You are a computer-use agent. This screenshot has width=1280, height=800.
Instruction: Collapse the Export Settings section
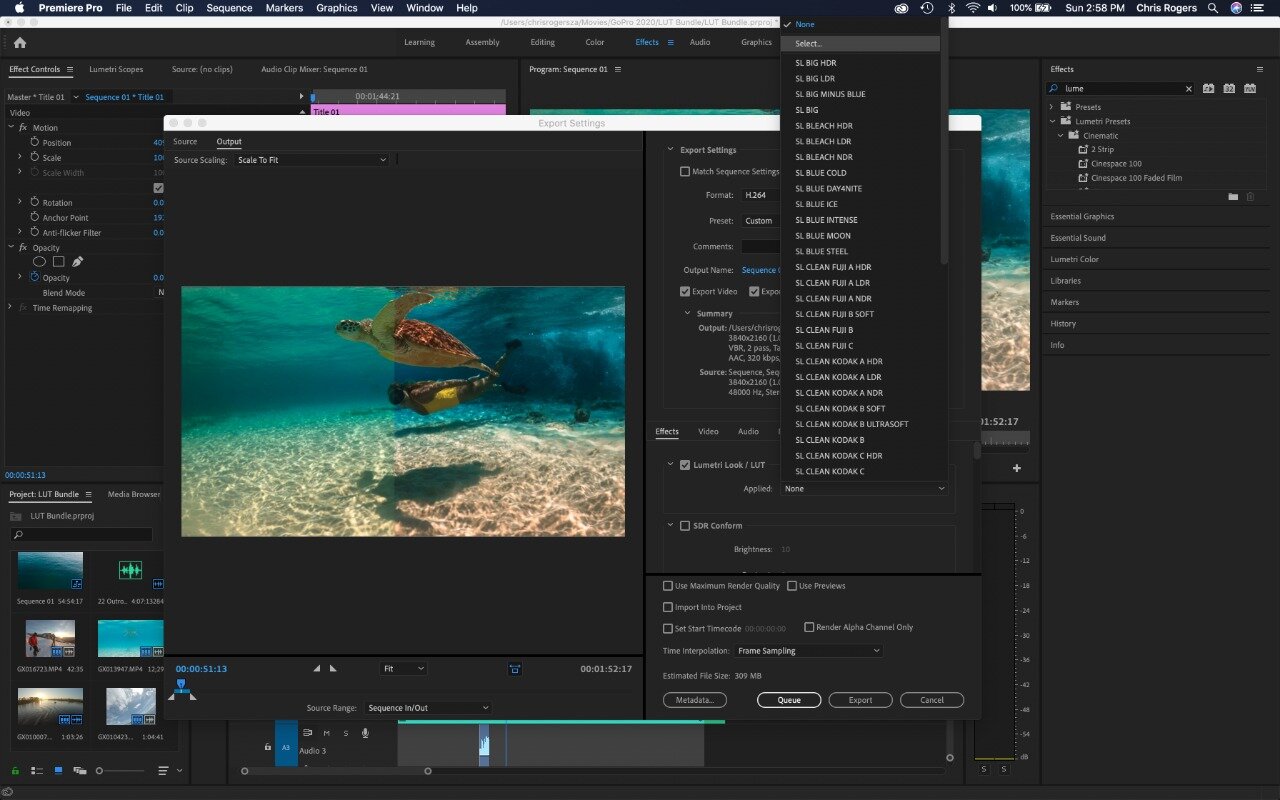(671, 150)
